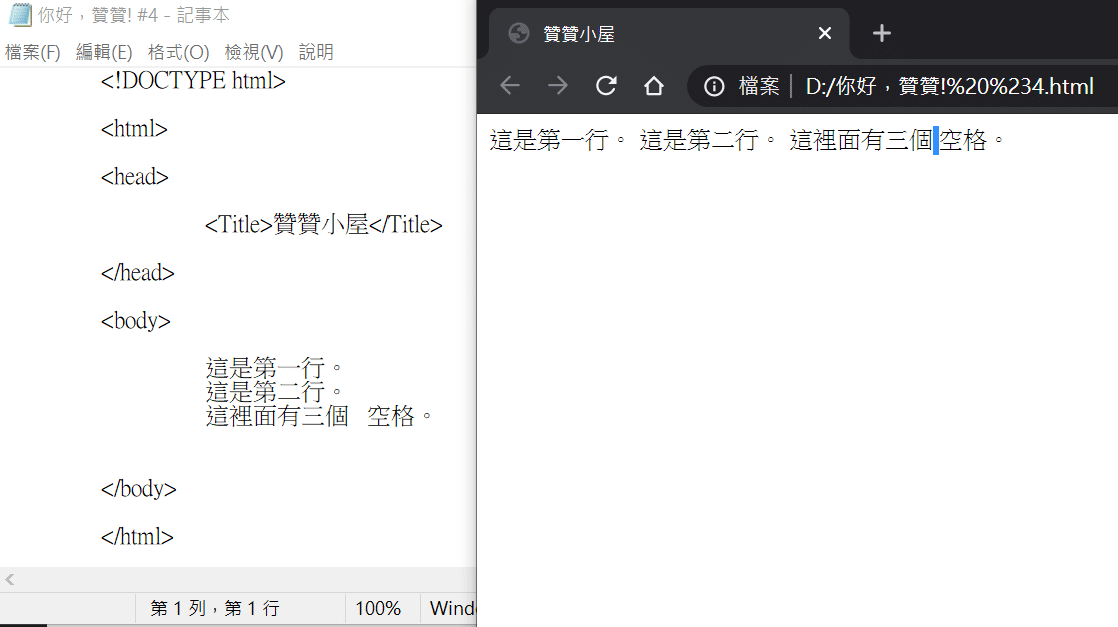Click the 100% zoom status in Notepad
The width and height of the screenshot is (1118, 627).
click(378, 608)
